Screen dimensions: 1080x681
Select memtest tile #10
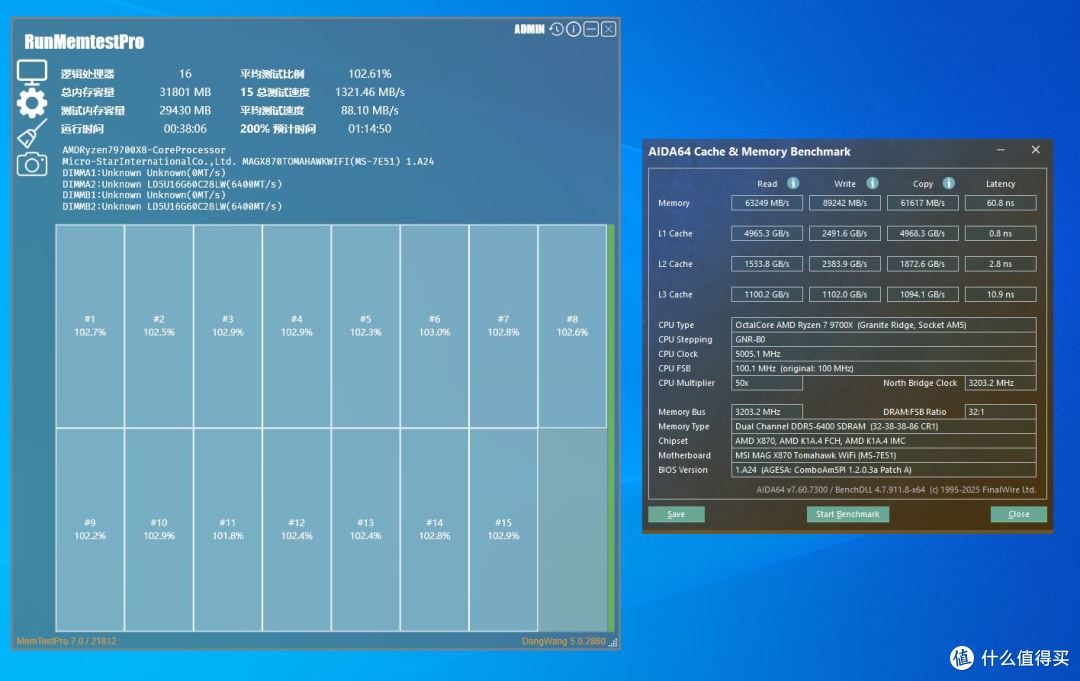(x=159, y=529)
